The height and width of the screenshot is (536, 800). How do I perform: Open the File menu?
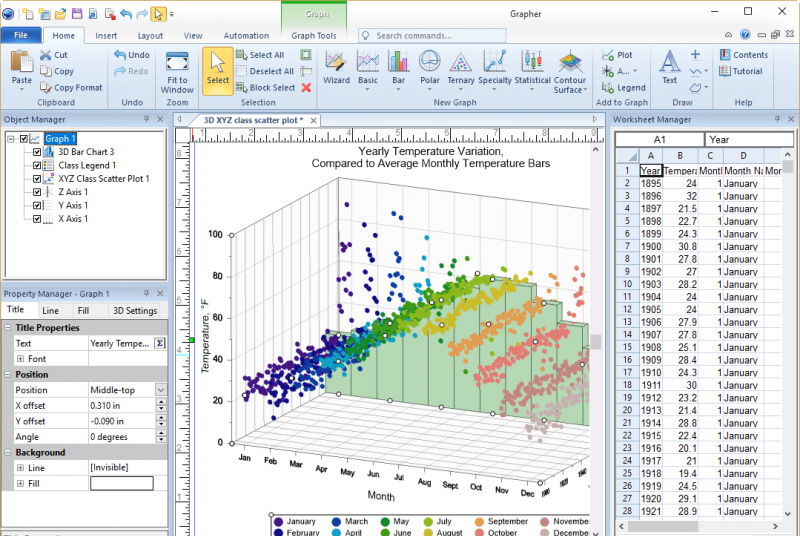[x=20, y=35]
